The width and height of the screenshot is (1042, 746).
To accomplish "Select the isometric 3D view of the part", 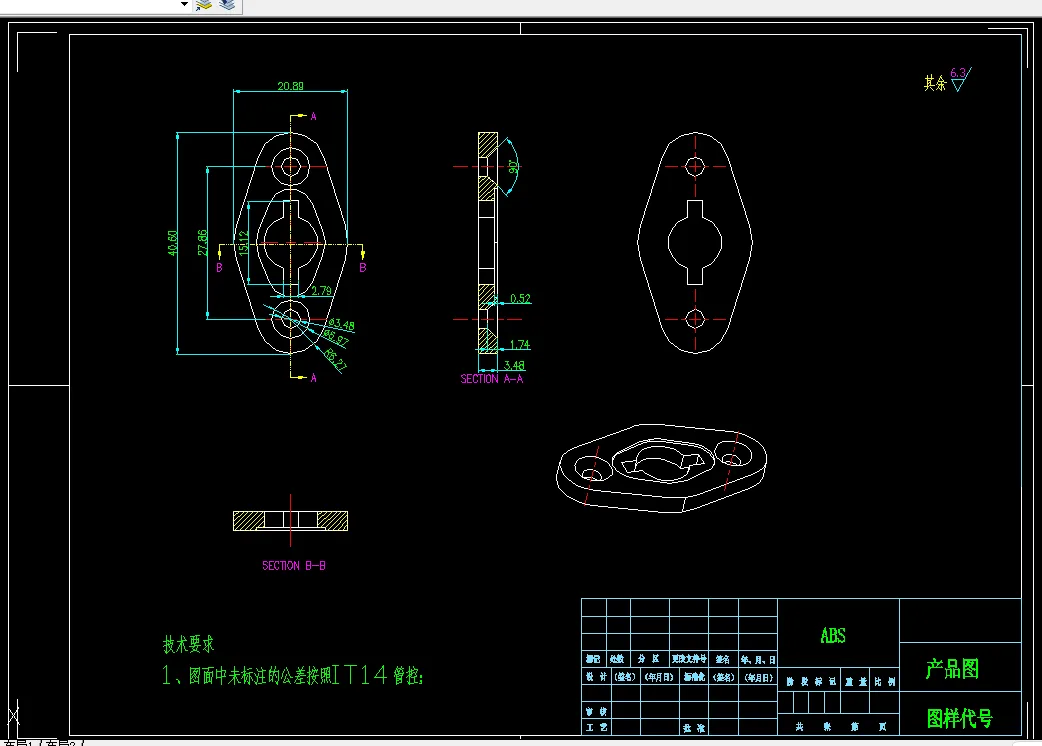I will (x=661, y=468).
